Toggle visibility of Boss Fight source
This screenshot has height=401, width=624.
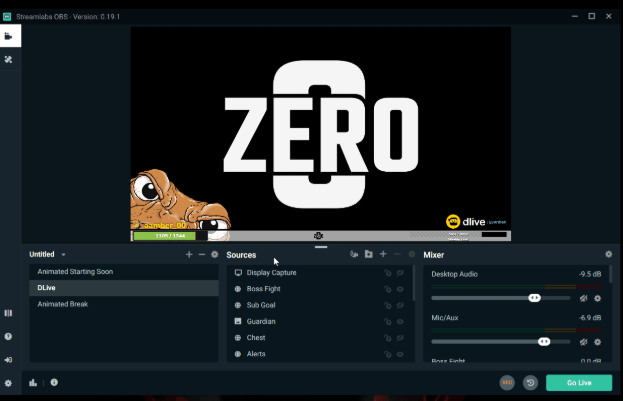pos(400,289)
